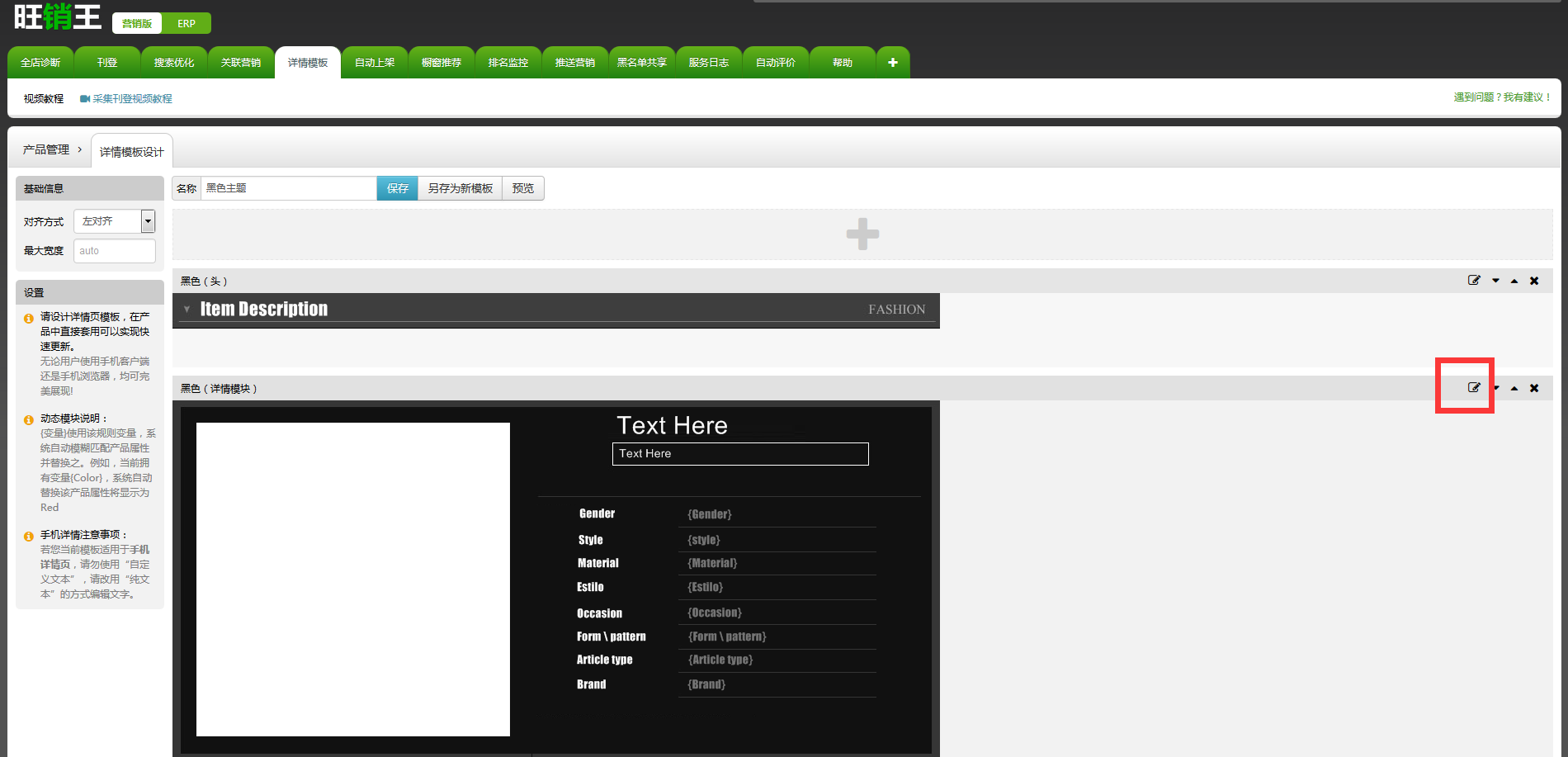
Task: Delete the 黑色（头） module
Action: 1534,281
